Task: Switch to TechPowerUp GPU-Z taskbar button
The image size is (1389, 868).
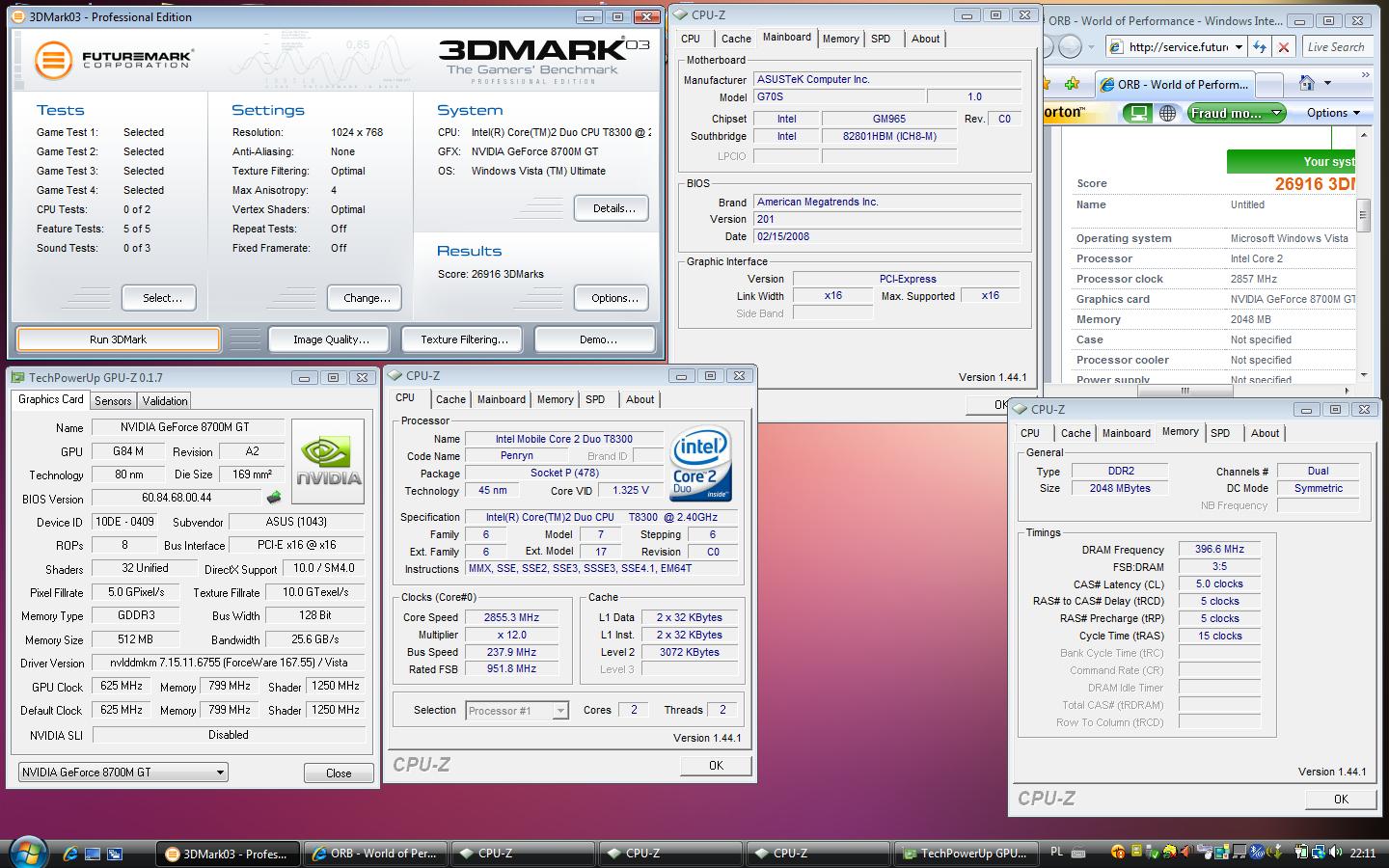Action: coord(967,854)
